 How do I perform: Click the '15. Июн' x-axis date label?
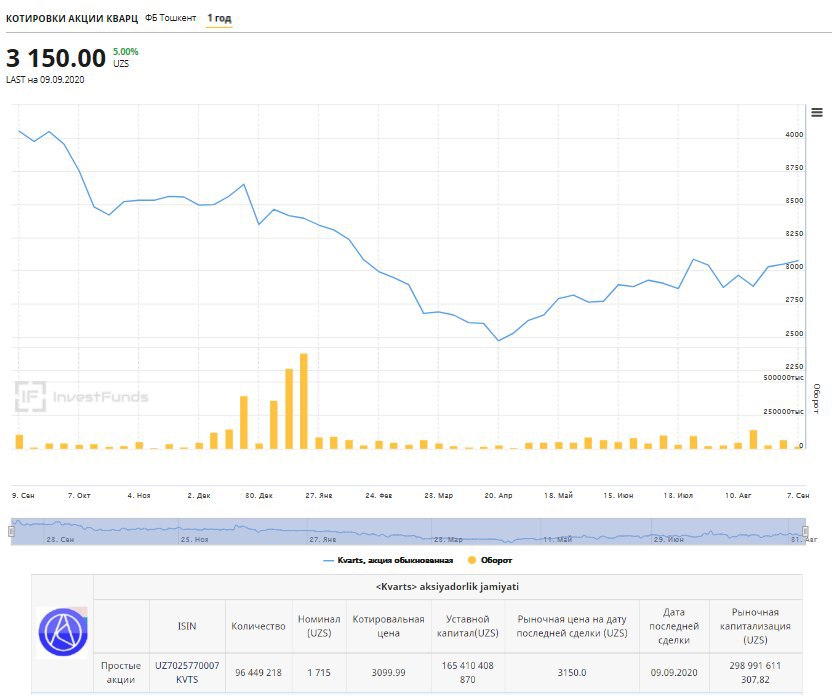[x=618, y=495]
